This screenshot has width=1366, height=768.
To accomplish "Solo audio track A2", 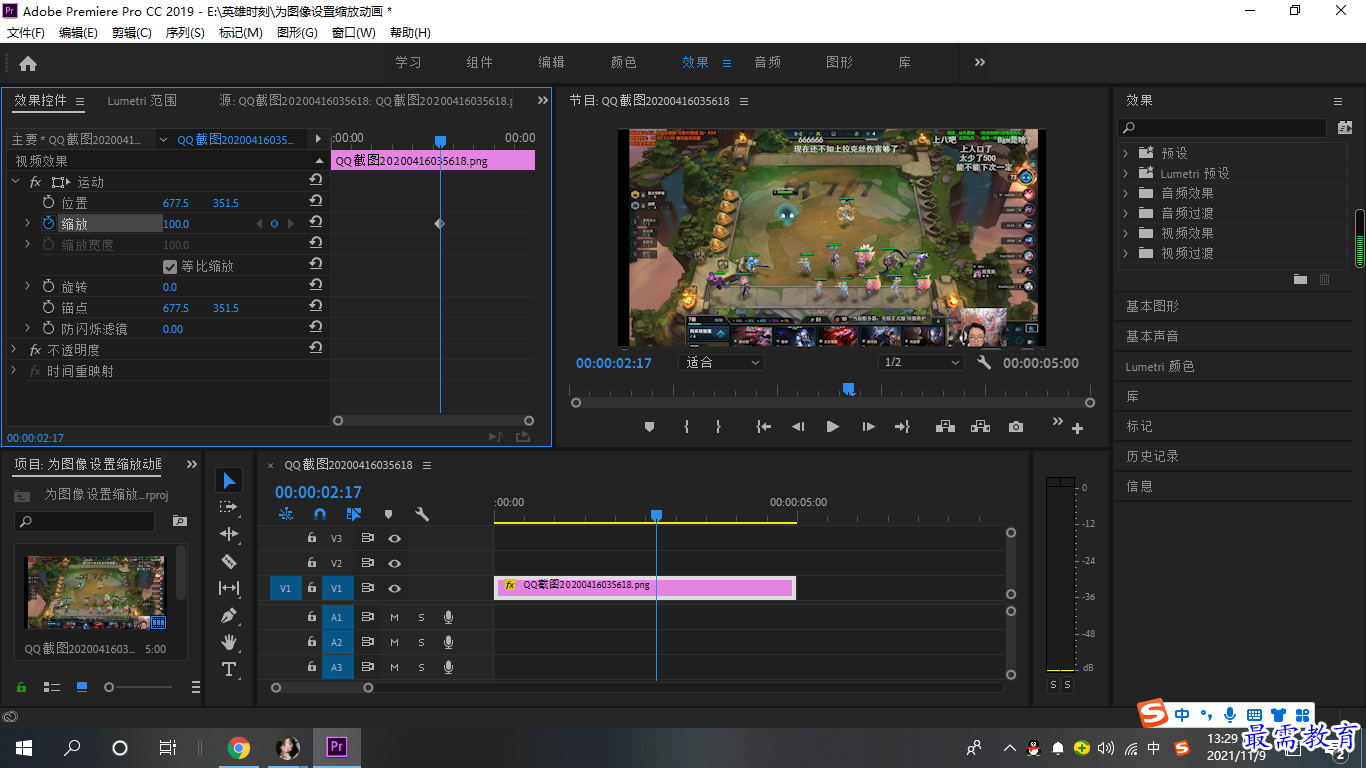I will click(x=421, y=642).
